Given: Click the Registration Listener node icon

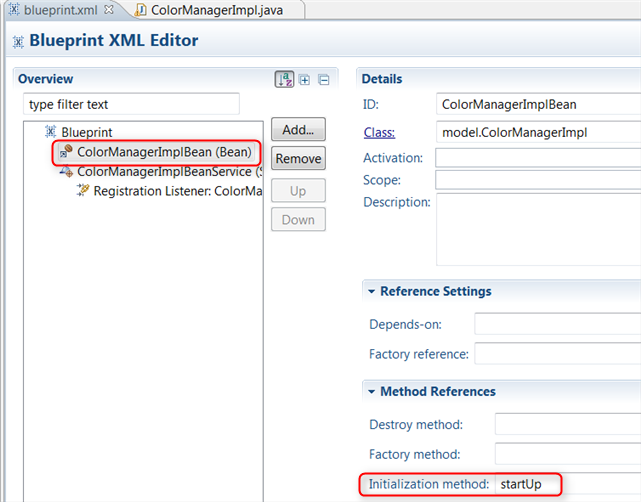Looking at the screenshot, I should point(83,191).
